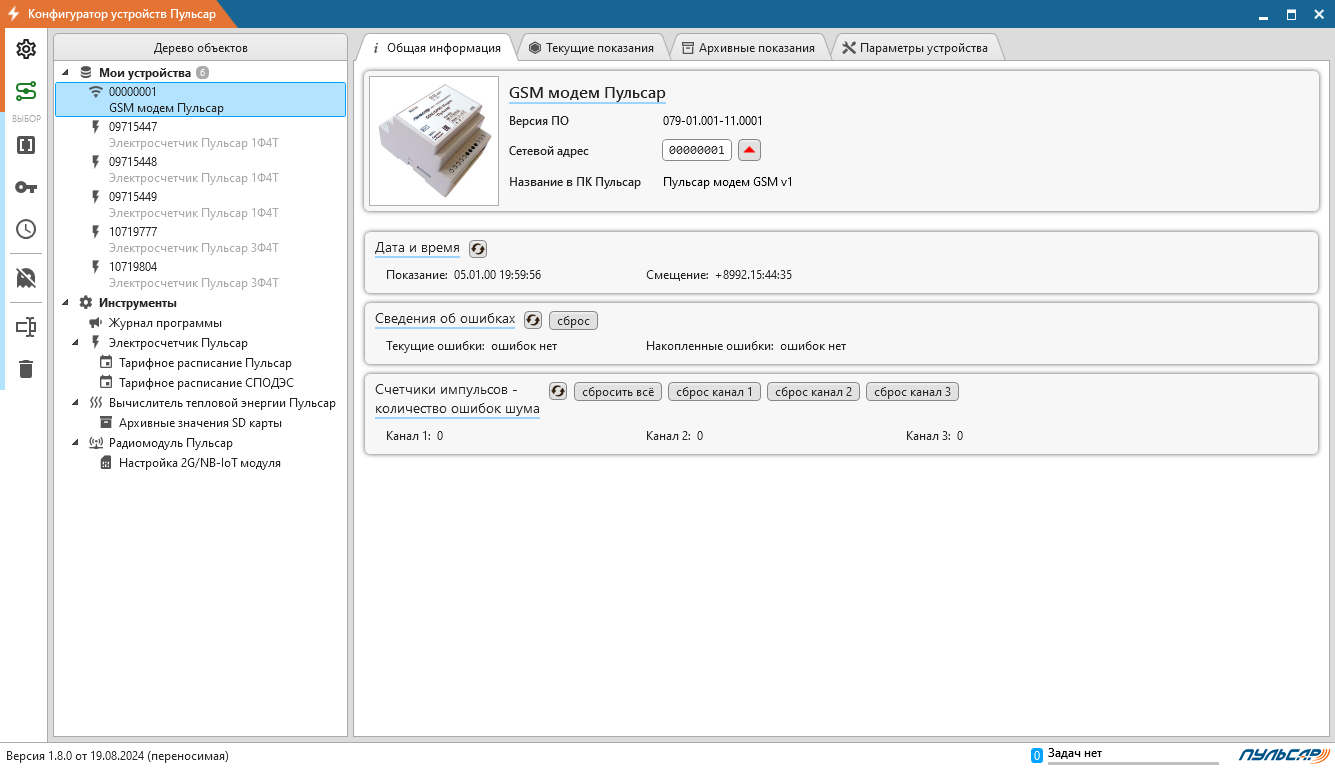
Task: Click gear icon next to Инструменты
Action: 86,303
